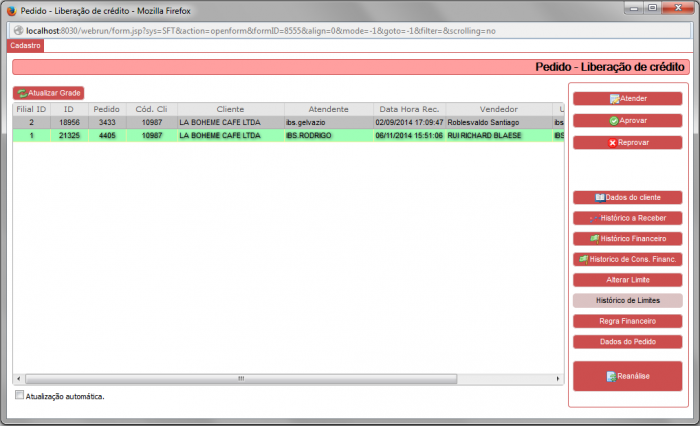Select row with ID 21325
700x426 pixels.
click(x=288, y=135)
